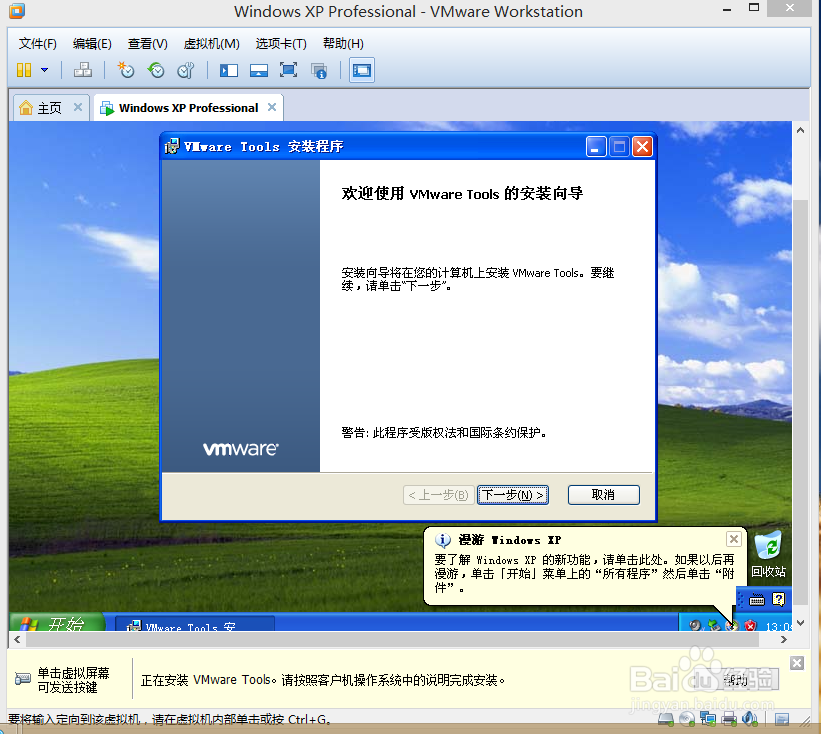This screenshot has height=734, width=821.
Task: Click the VMware Workstation title bar app icon
Action: tap(17, 10)
